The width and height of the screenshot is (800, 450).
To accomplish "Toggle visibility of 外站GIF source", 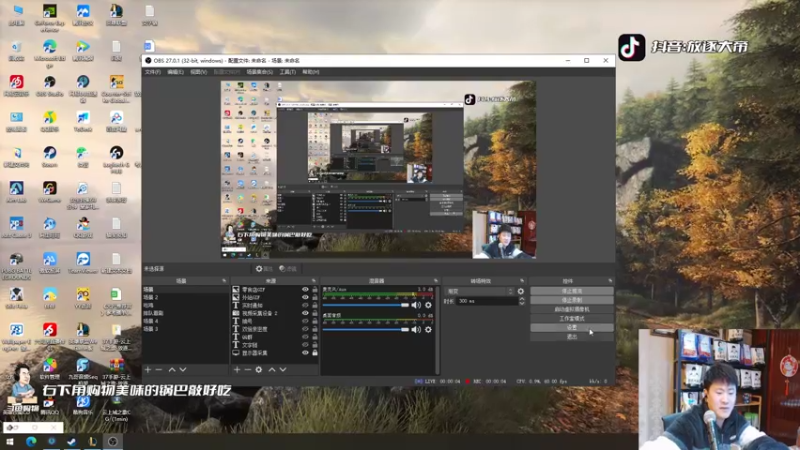I will coord(305,297).
